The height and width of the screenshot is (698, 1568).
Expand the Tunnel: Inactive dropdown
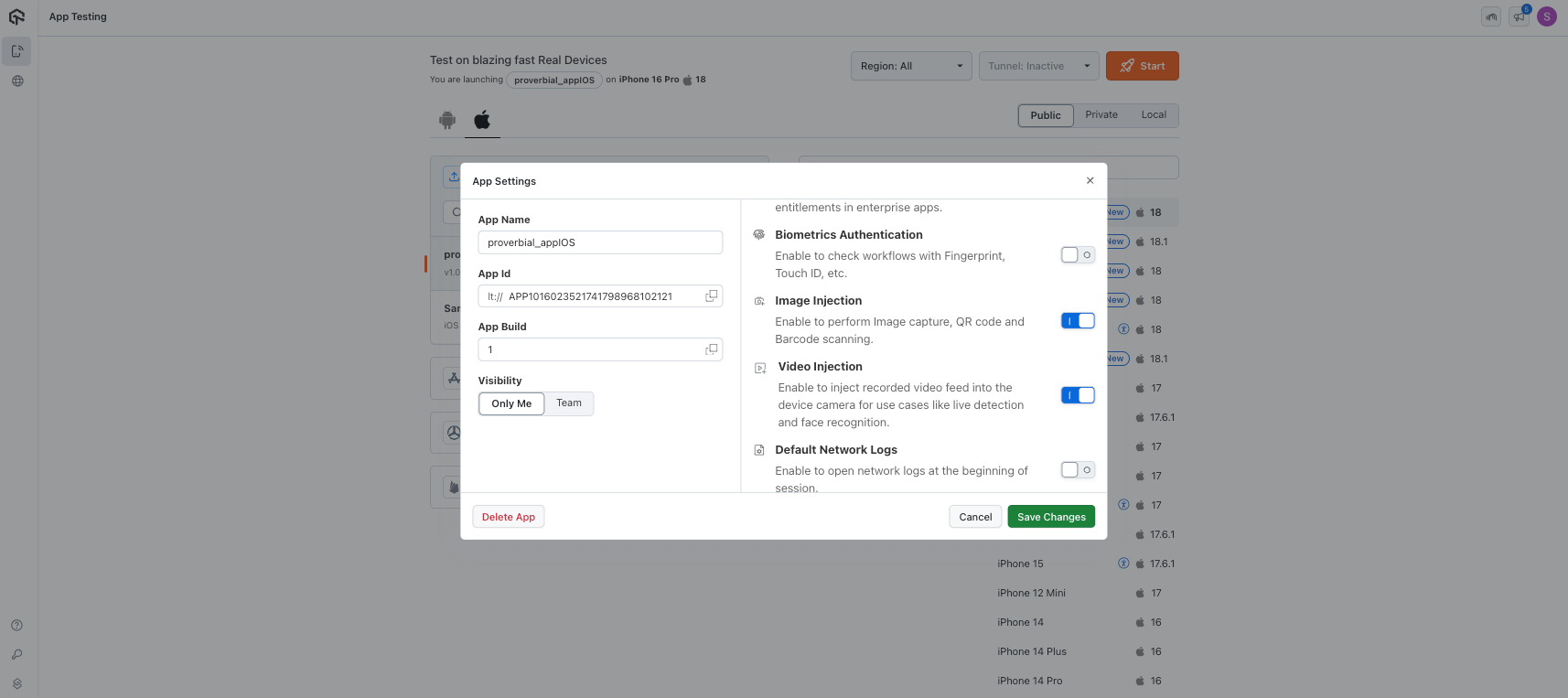(1038, 66)
